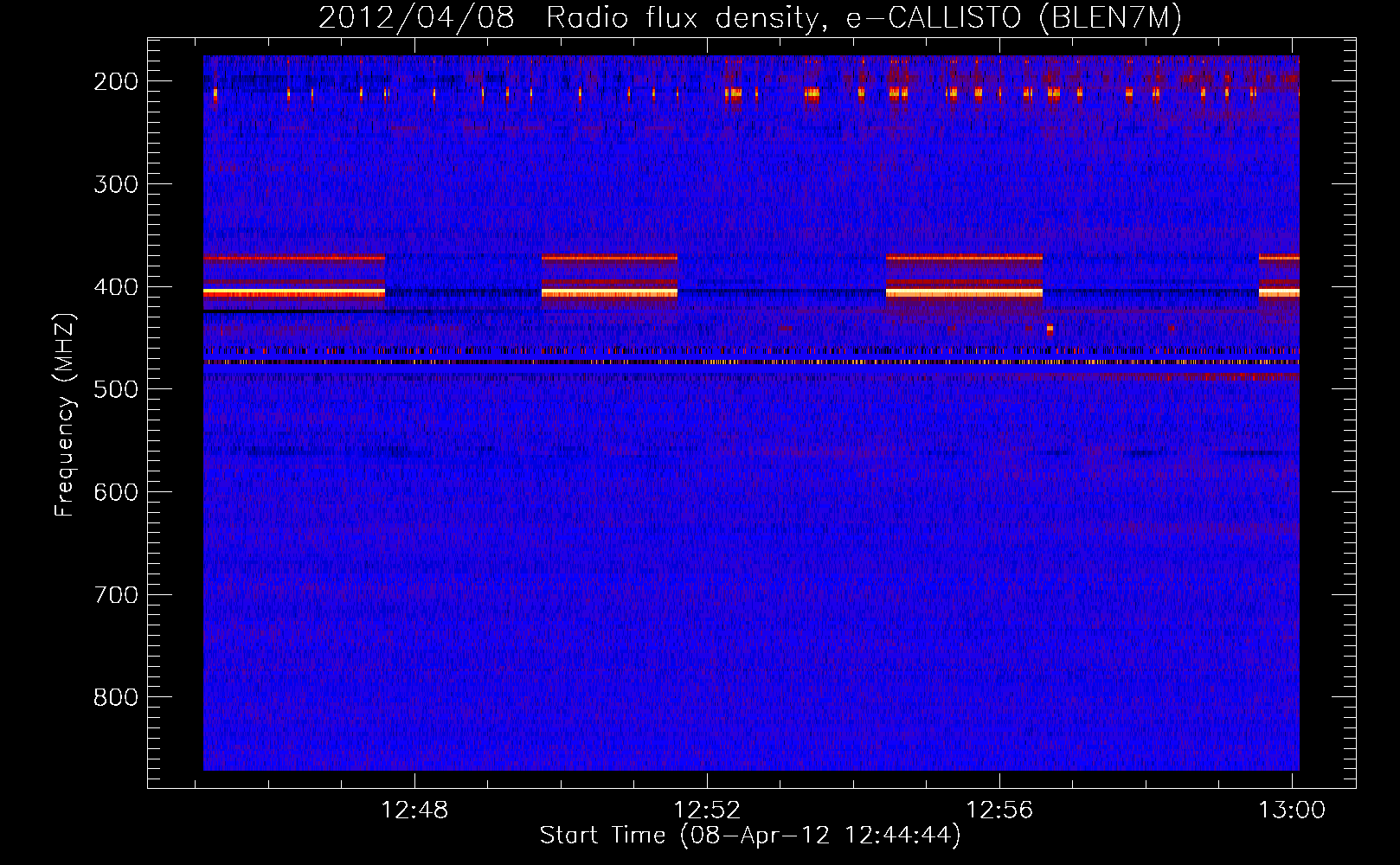Click the "Start Time (08-Apr-12 12:44:44)" axis label
Image resolution: width=1400 pixels, height=865 pixels.
(x=750, y=836)
